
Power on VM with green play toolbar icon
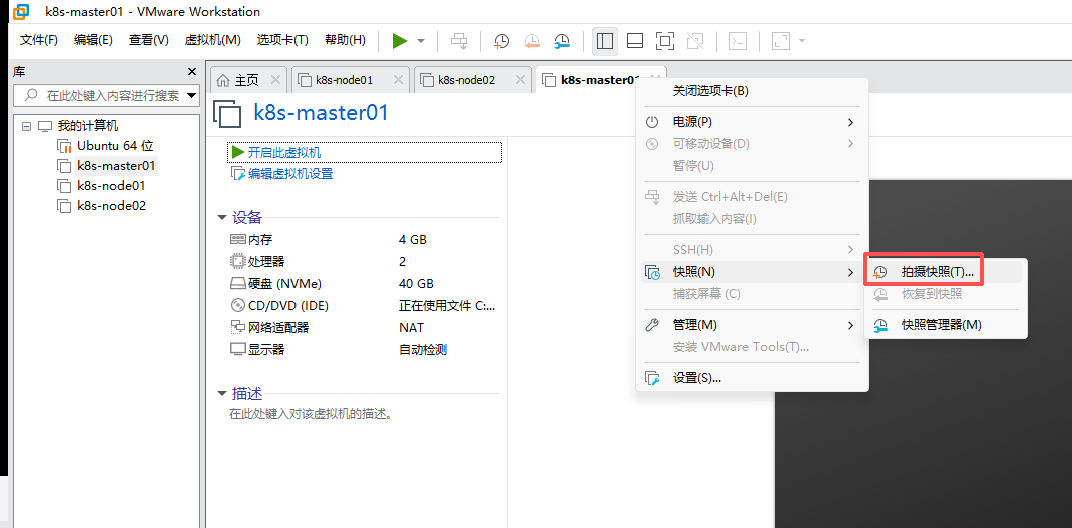point(400,41)
